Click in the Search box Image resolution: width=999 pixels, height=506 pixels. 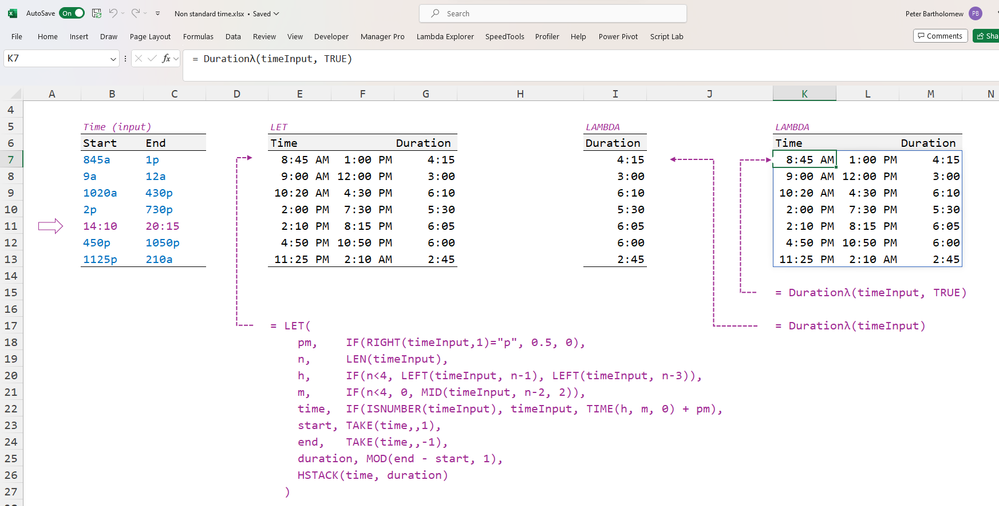click(x=553, y=13)
